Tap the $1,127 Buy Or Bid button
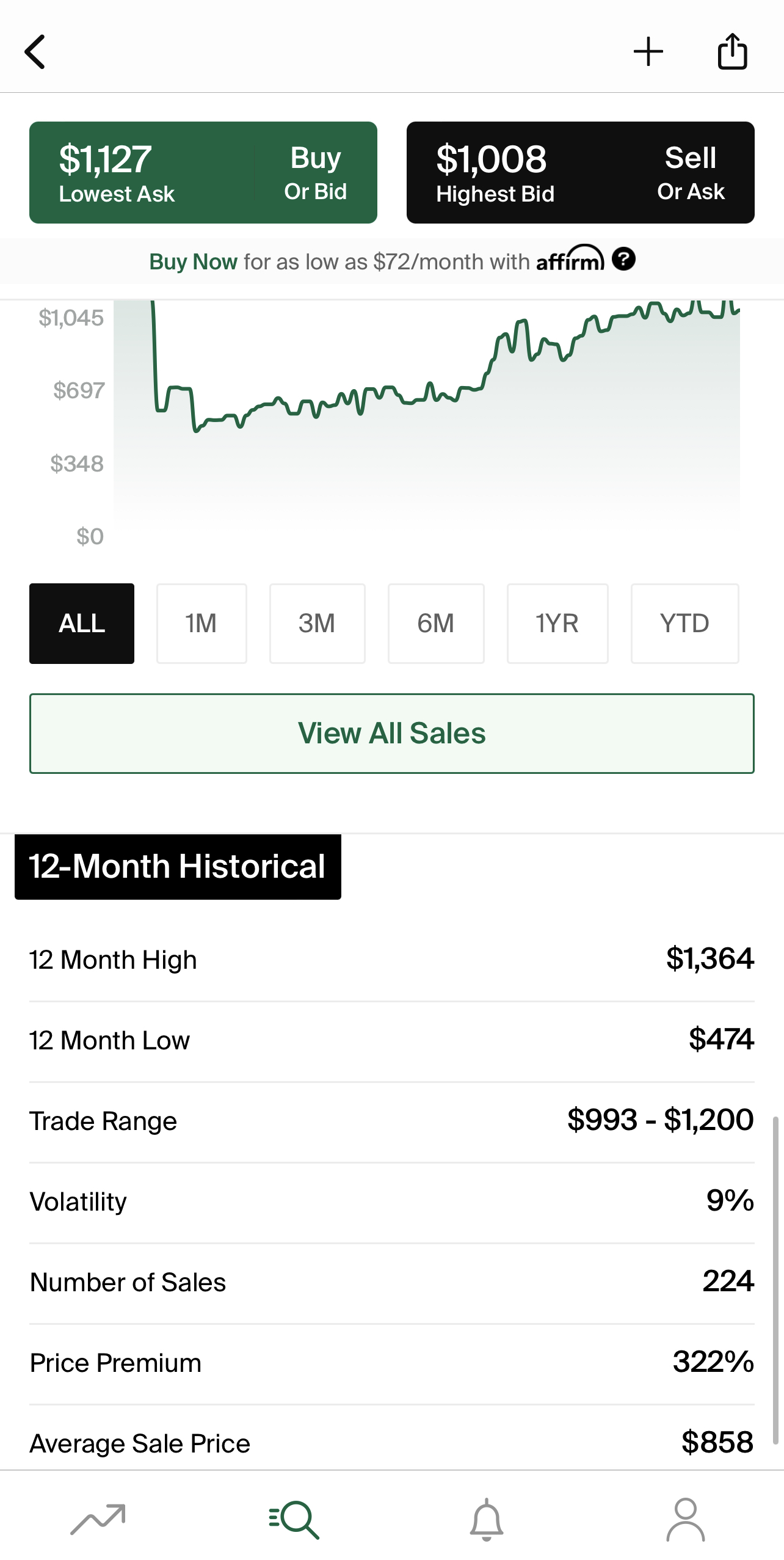 click(x=203, y=172)
